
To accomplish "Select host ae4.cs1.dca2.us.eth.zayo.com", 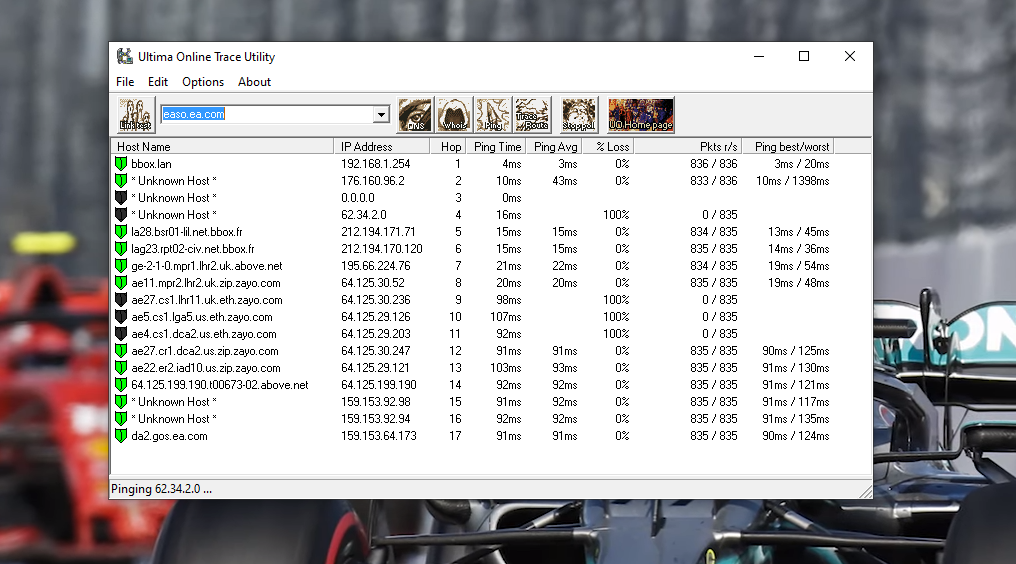I will click(203, 334).
